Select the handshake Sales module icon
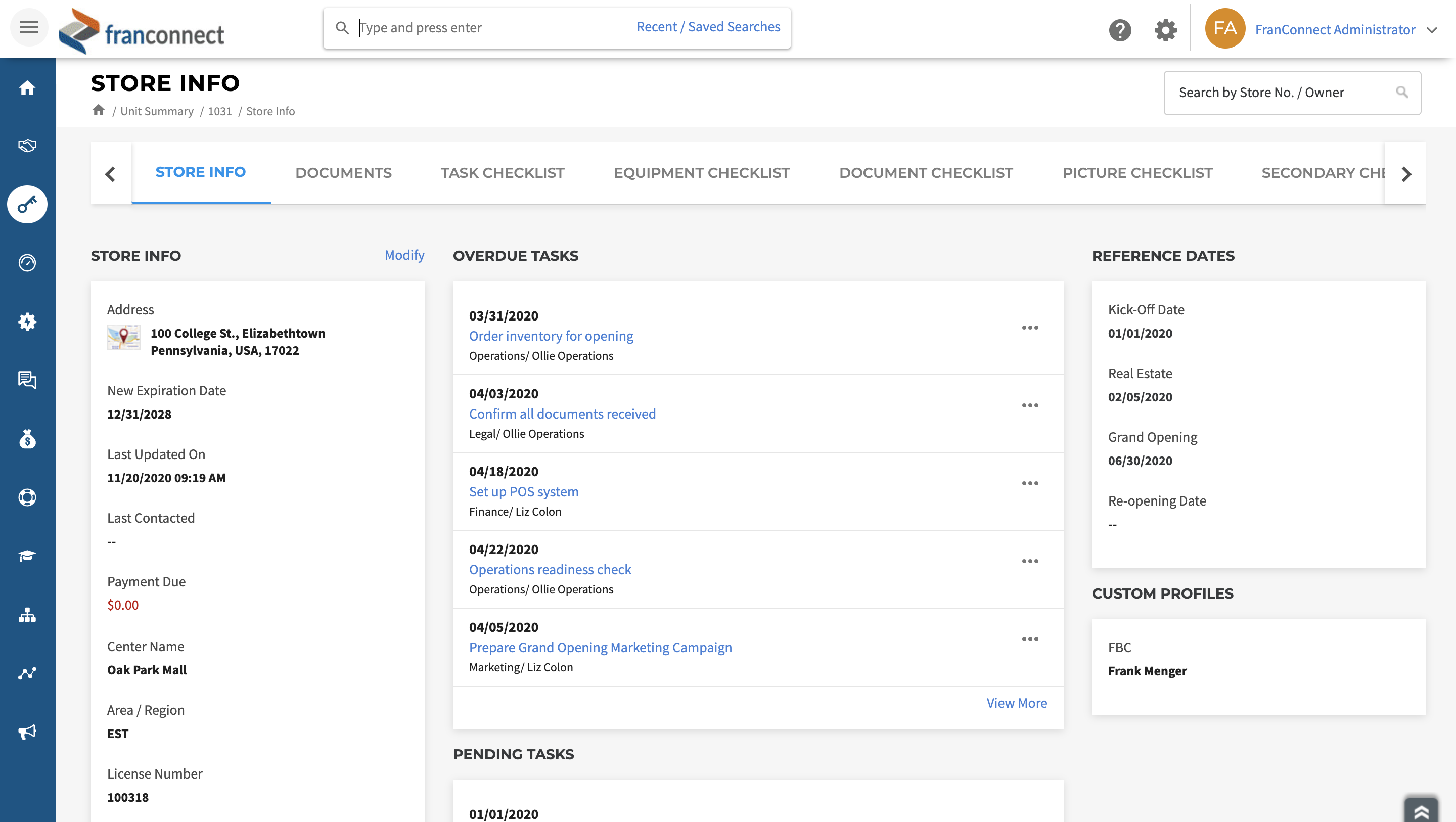The image size is (1456, 822). pos(27,146)
